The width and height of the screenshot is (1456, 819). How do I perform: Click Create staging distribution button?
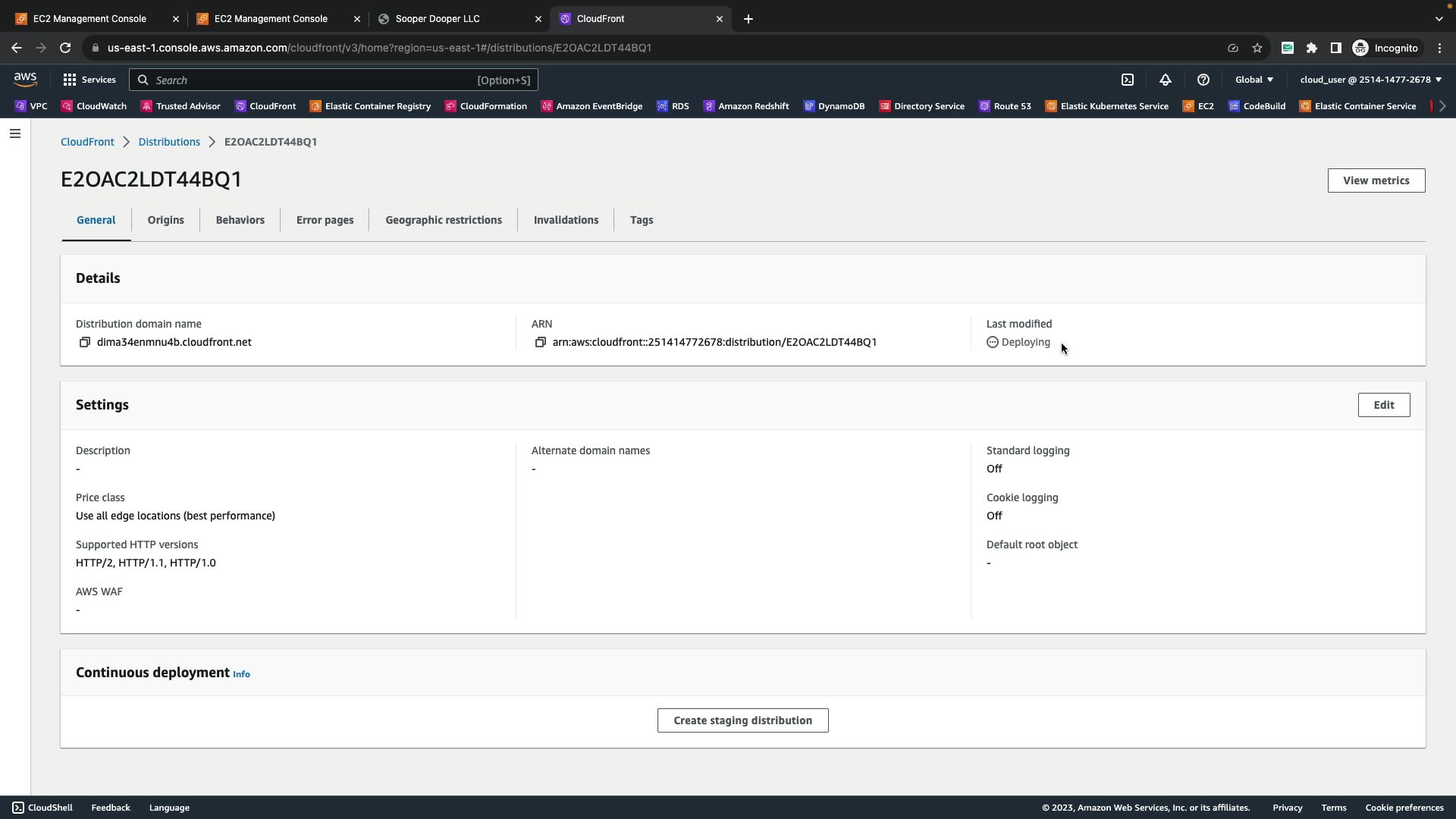coord(742,720)
